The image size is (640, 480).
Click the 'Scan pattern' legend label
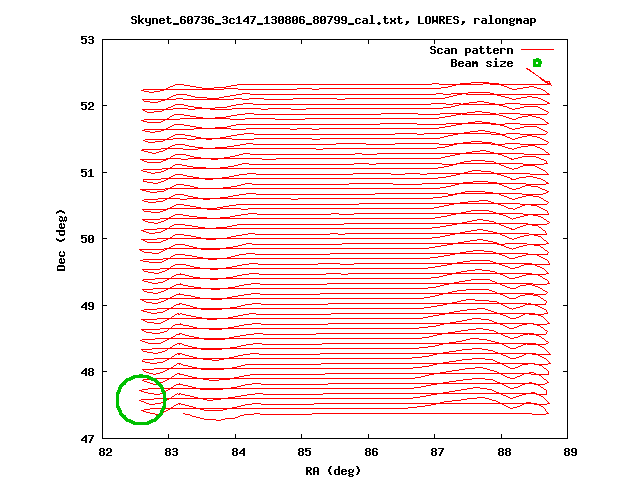pos(471,50)
